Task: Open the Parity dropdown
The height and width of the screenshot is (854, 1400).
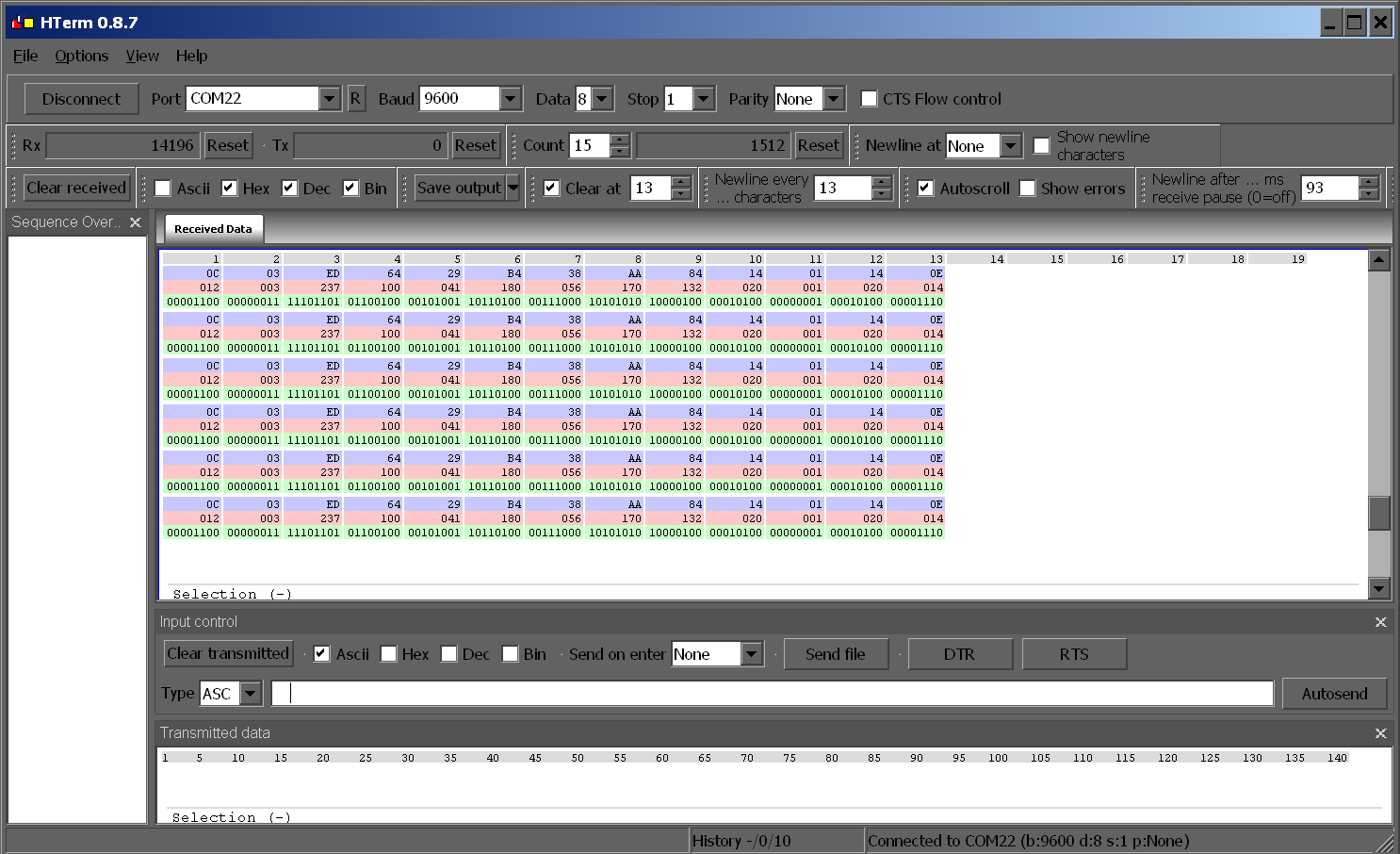Action: pos(834,99)
